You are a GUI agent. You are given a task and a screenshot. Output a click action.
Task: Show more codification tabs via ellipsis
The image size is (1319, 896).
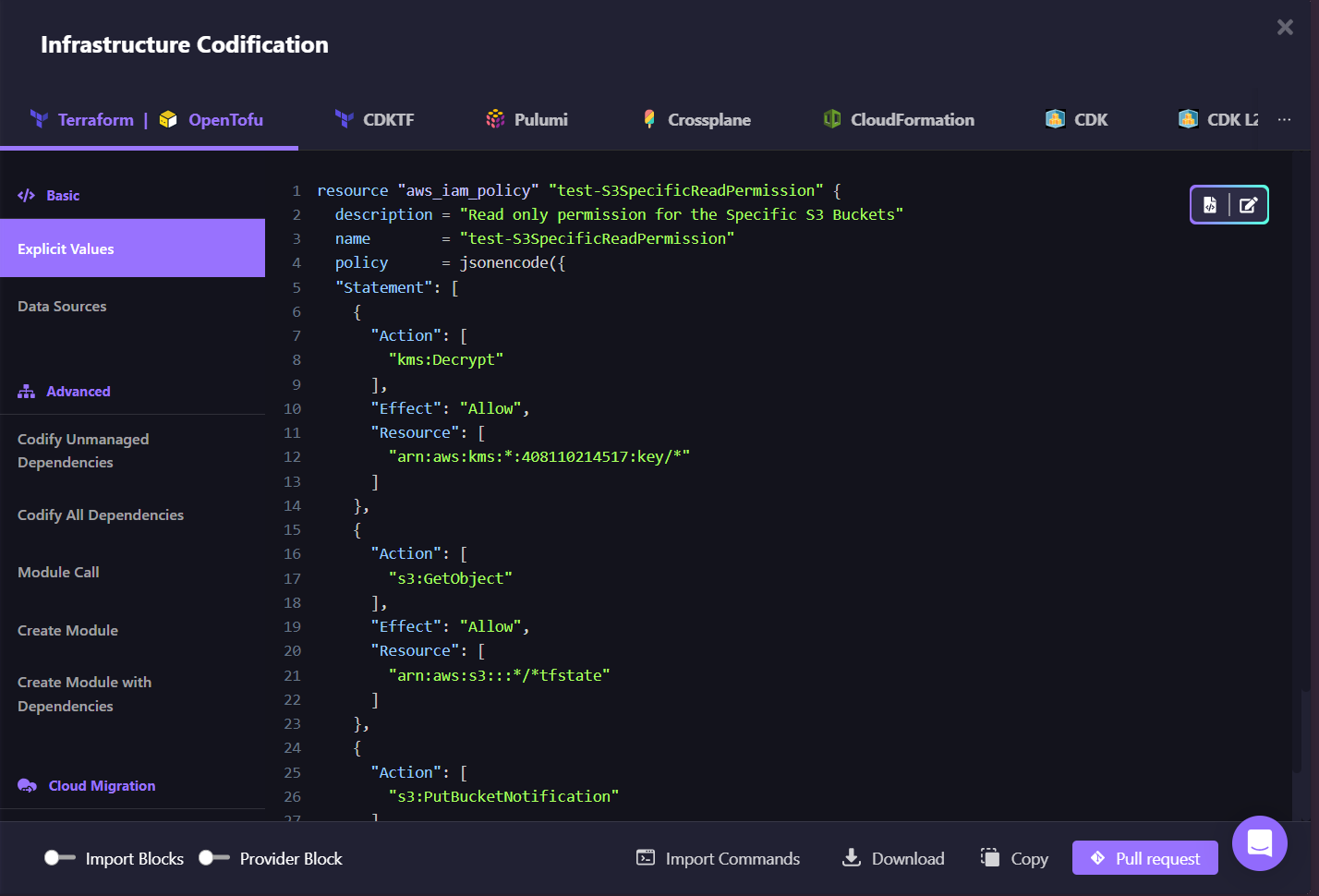coord(1284,119)
